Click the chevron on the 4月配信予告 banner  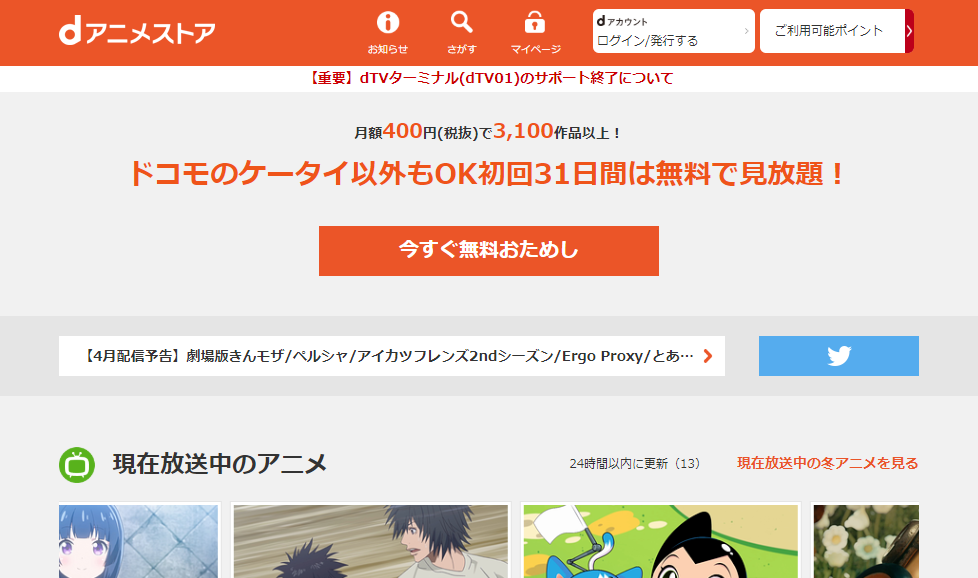tap(708, 356)
